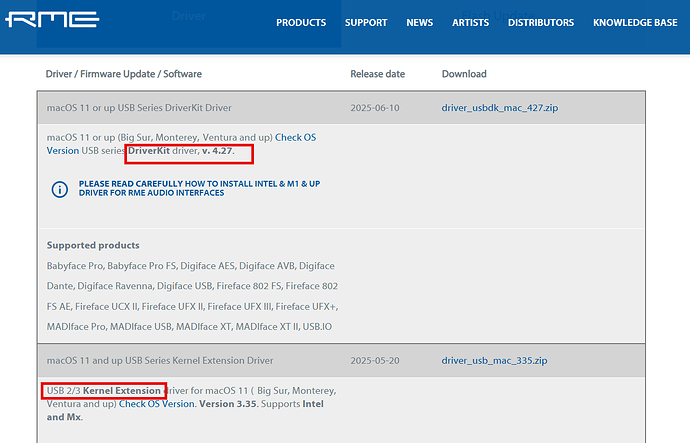Navigate to KNOWLEDGE BASE
Image resolution: width=690 pixels, height=443 pixels.
point(635,23)
